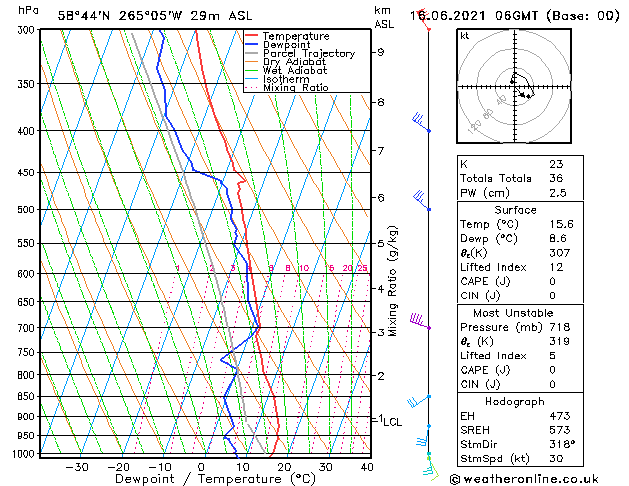Click the 1000 hPa pressure label
Screen dimensions: 629x486
point(25,454)
